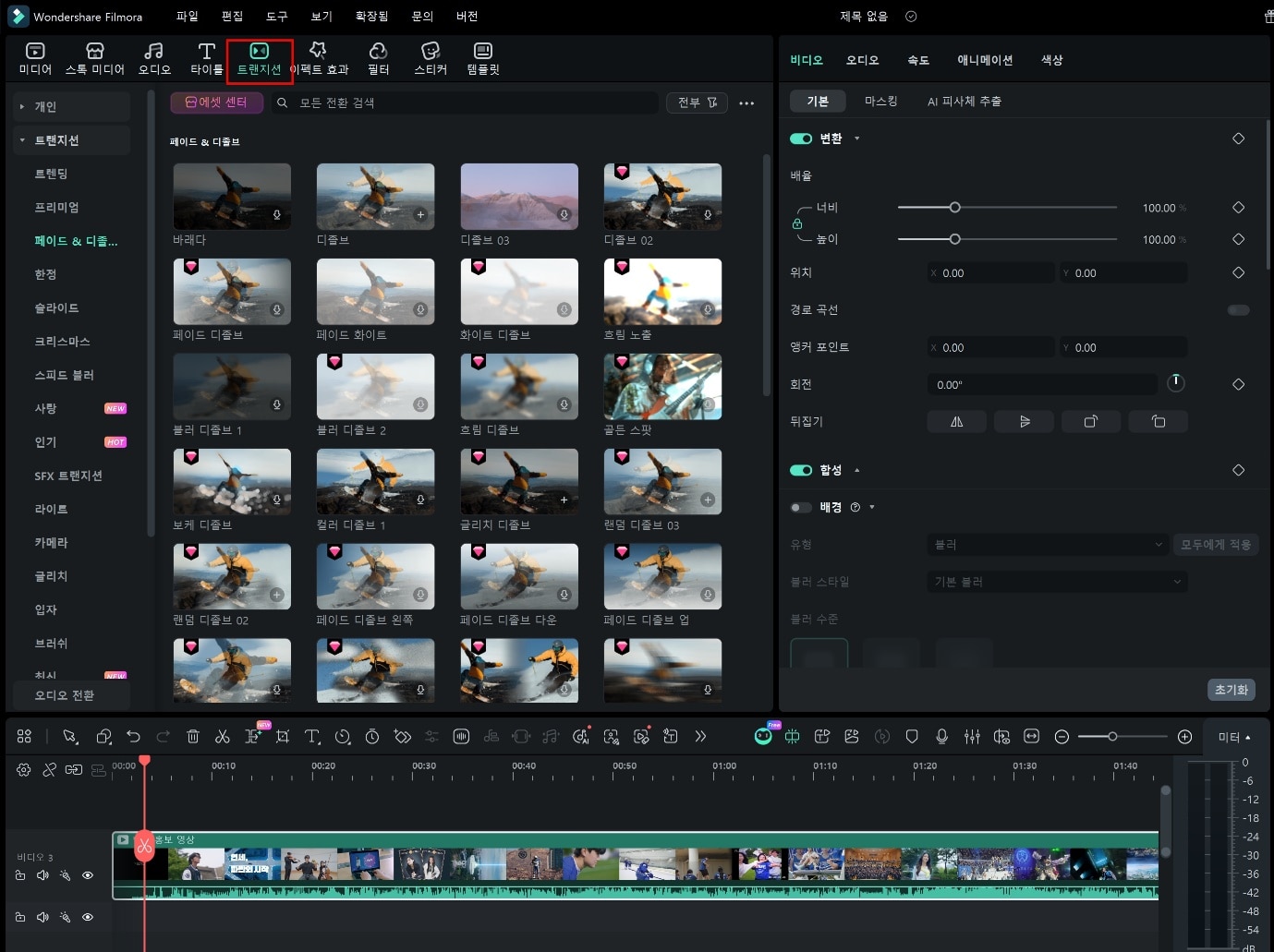Image resolution: width=1274 pixels, height=952 pixels.
Task: Switch to the 오디오 properties tab
Action: pyautogui.click(x=862, y=60)
